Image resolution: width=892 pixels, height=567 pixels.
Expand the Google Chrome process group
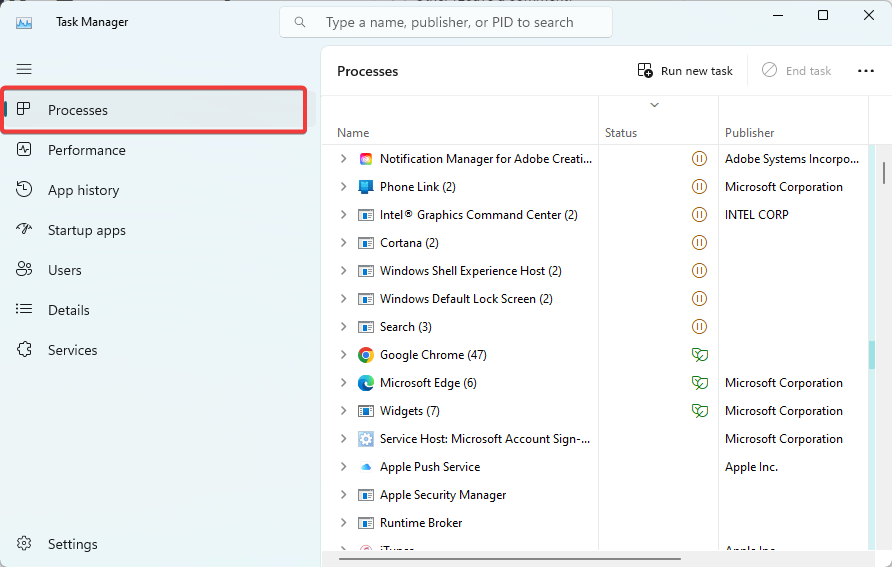(343, 354)
